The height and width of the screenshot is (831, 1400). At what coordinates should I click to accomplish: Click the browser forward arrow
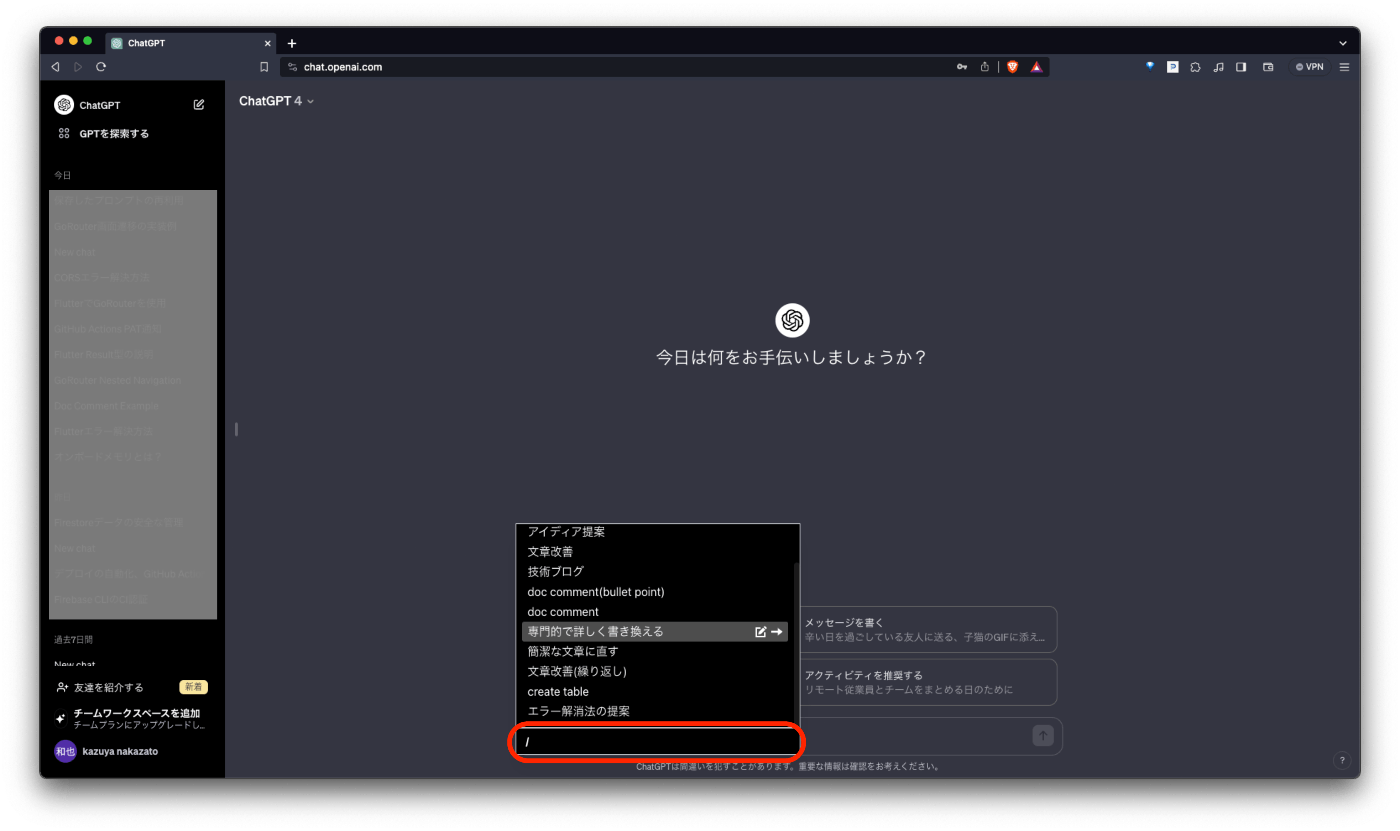pos(78,67)
